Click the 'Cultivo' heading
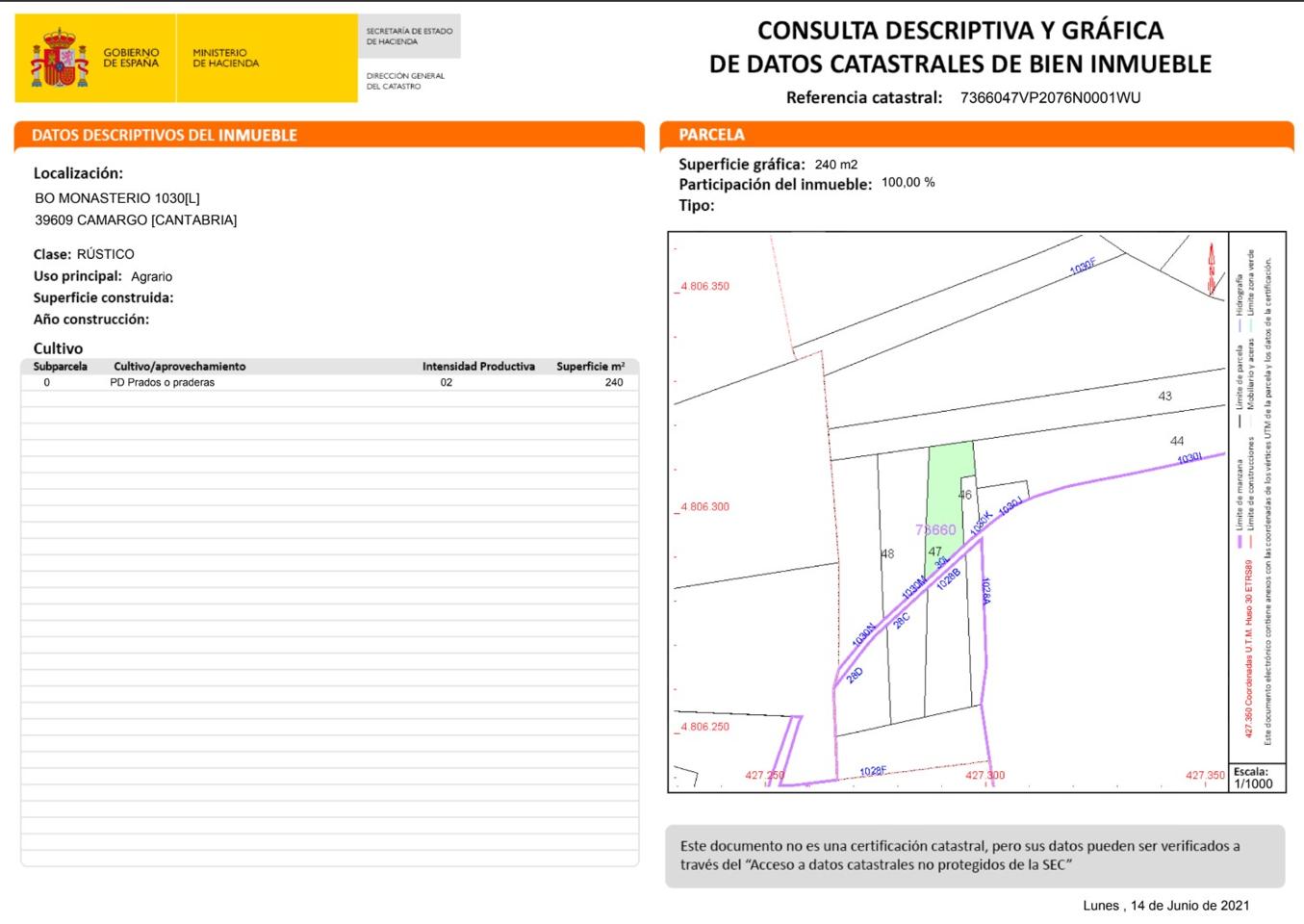 click(x=58, y=348)
